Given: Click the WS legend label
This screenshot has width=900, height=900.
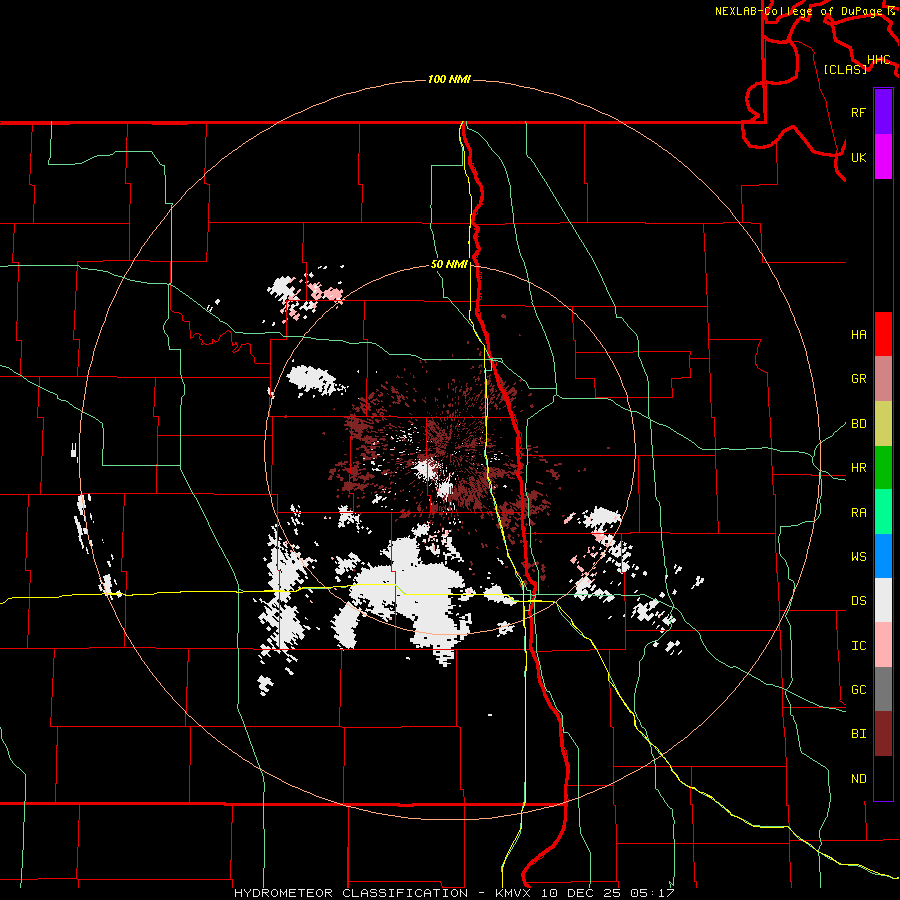Looking at the screenshot, I should pyautogui.click(x=859, y=557).
